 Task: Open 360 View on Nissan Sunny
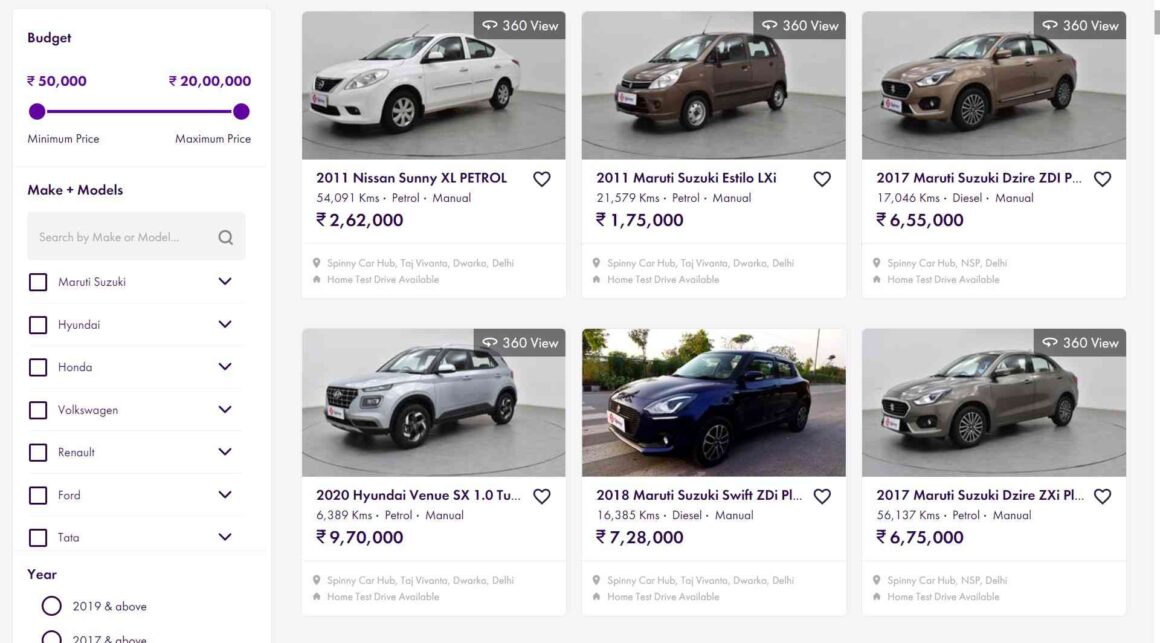tap(520, 25)
